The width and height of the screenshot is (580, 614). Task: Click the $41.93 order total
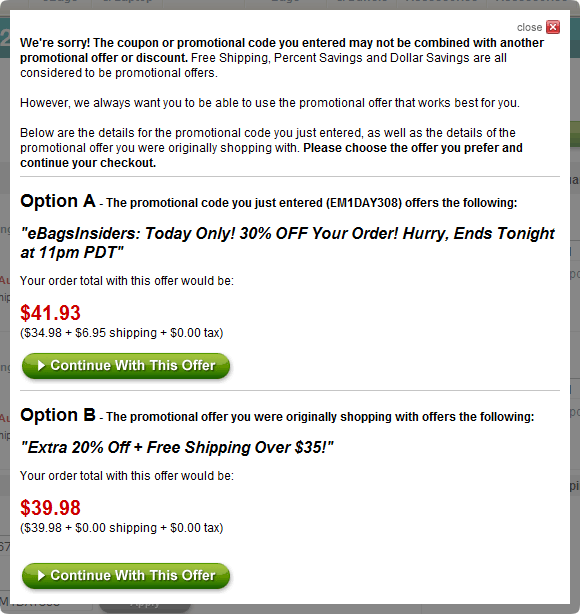pyautogui.click(x=50, y=312)
